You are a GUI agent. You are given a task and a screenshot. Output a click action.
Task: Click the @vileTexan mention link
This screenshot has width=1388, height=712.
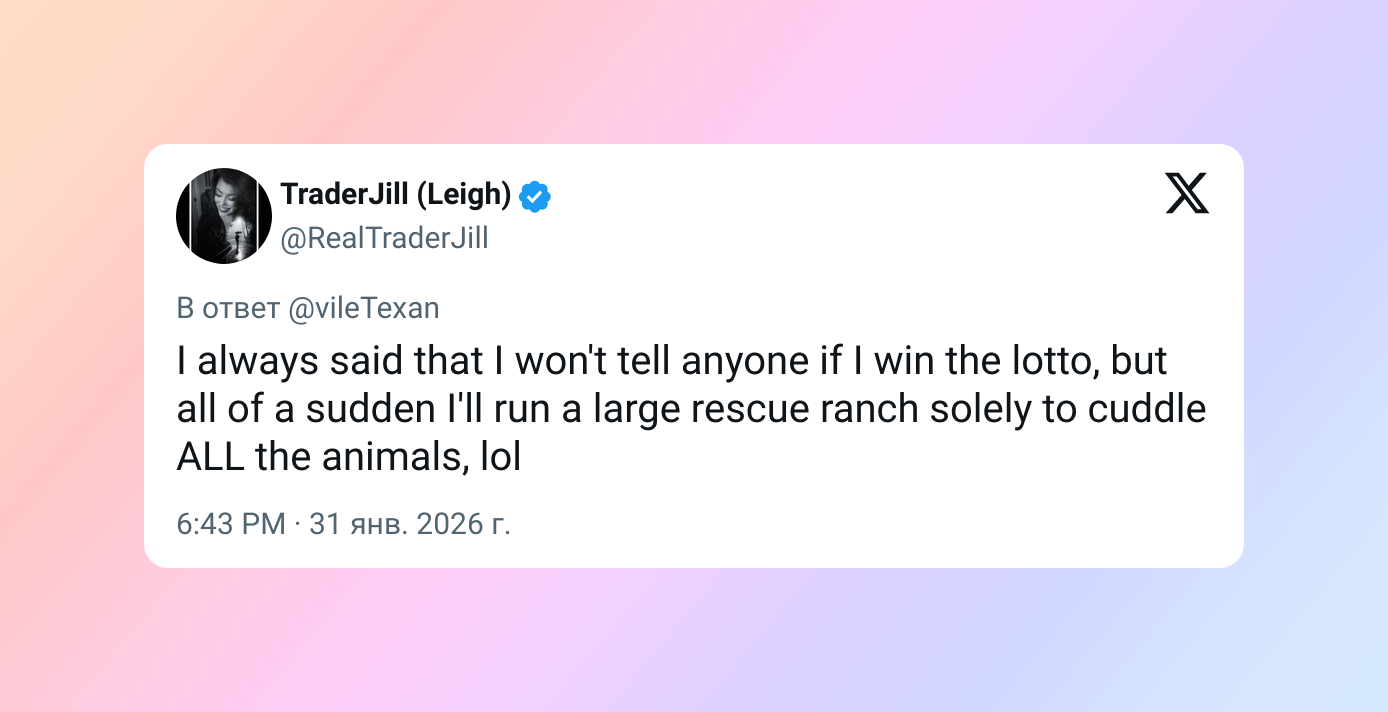tap(363, 308)
